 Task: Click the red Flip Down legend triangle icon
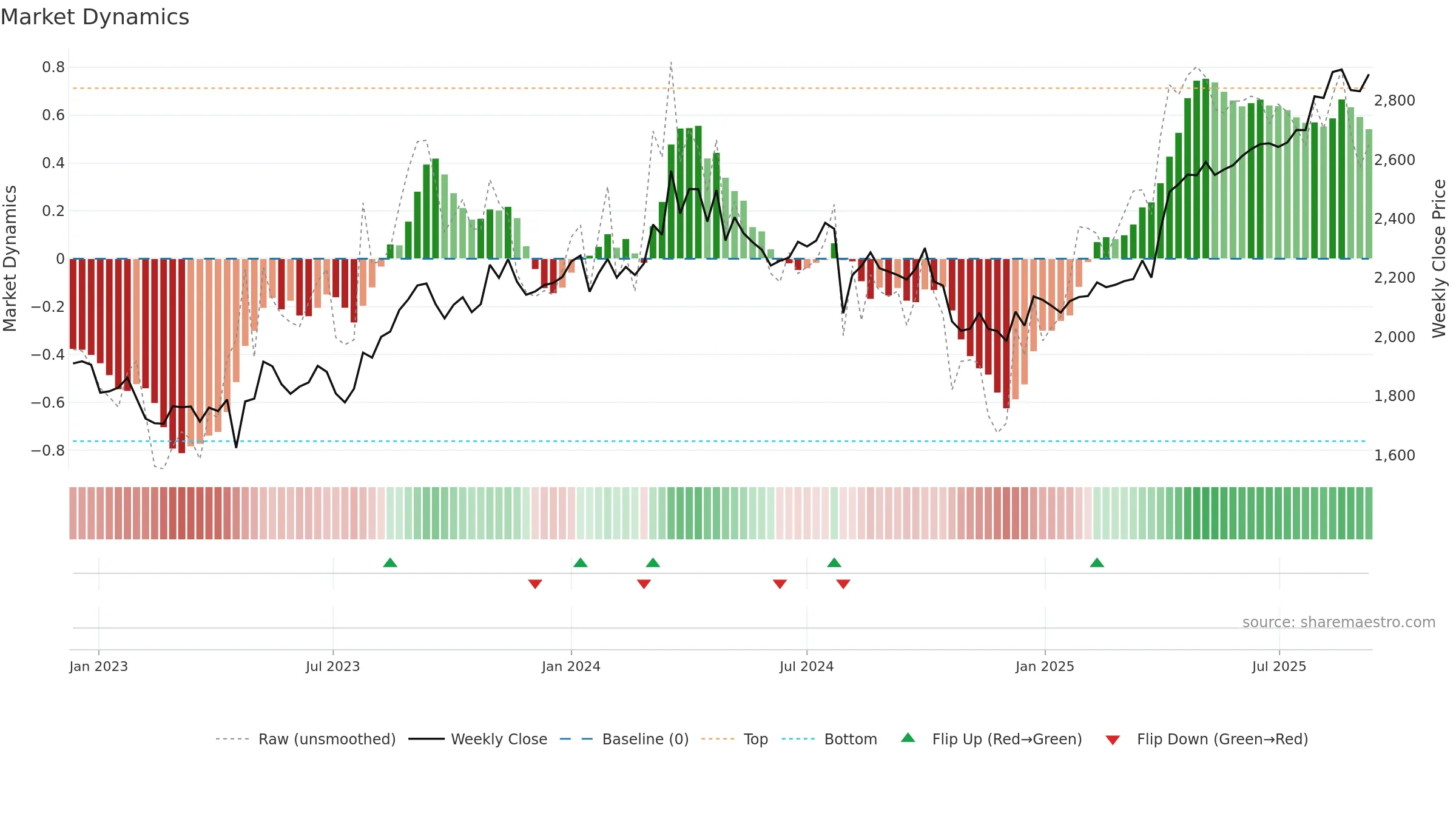coord(1113,740)
